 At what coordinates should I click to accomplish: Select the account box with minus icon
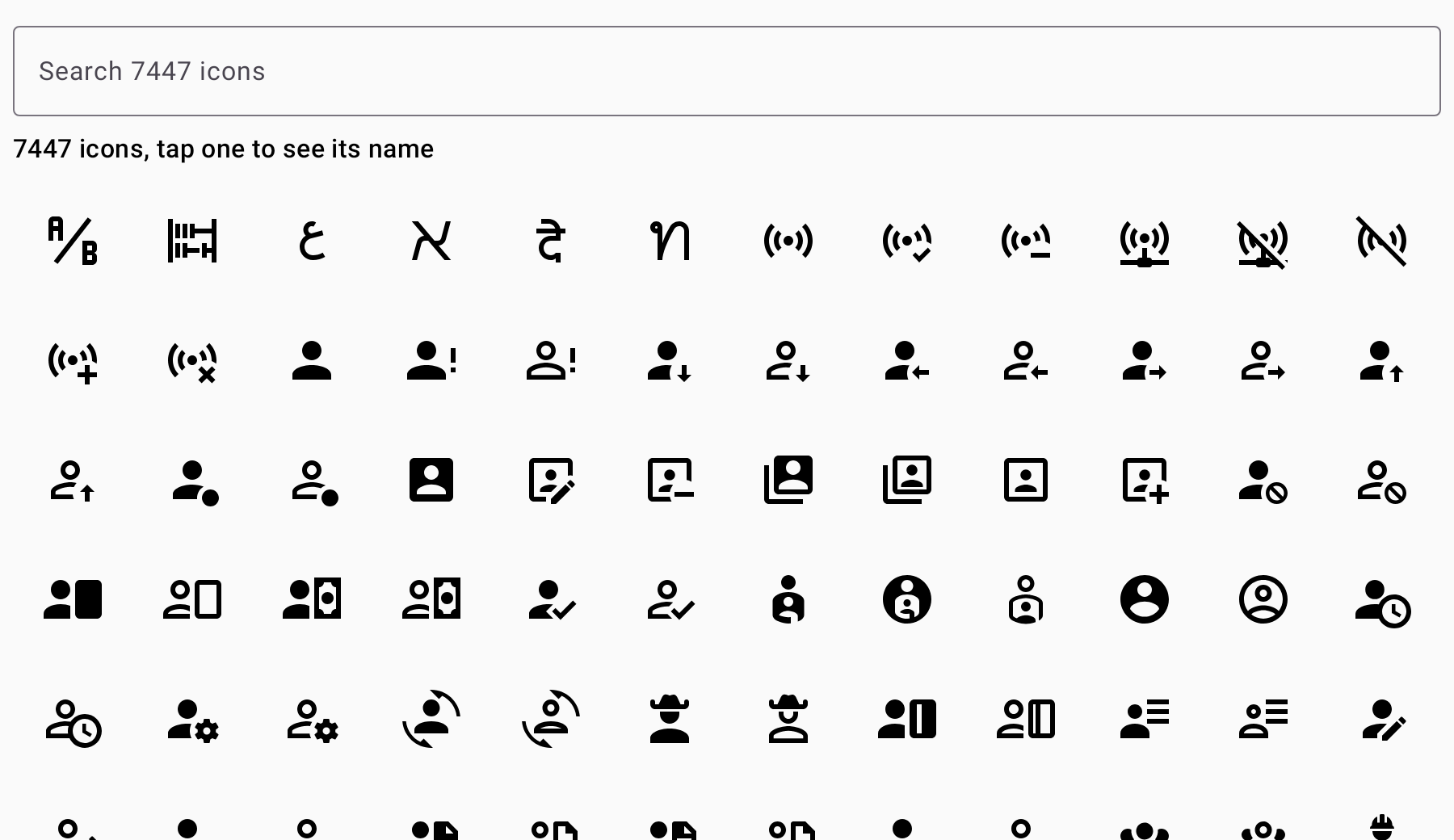click(670, 480)
